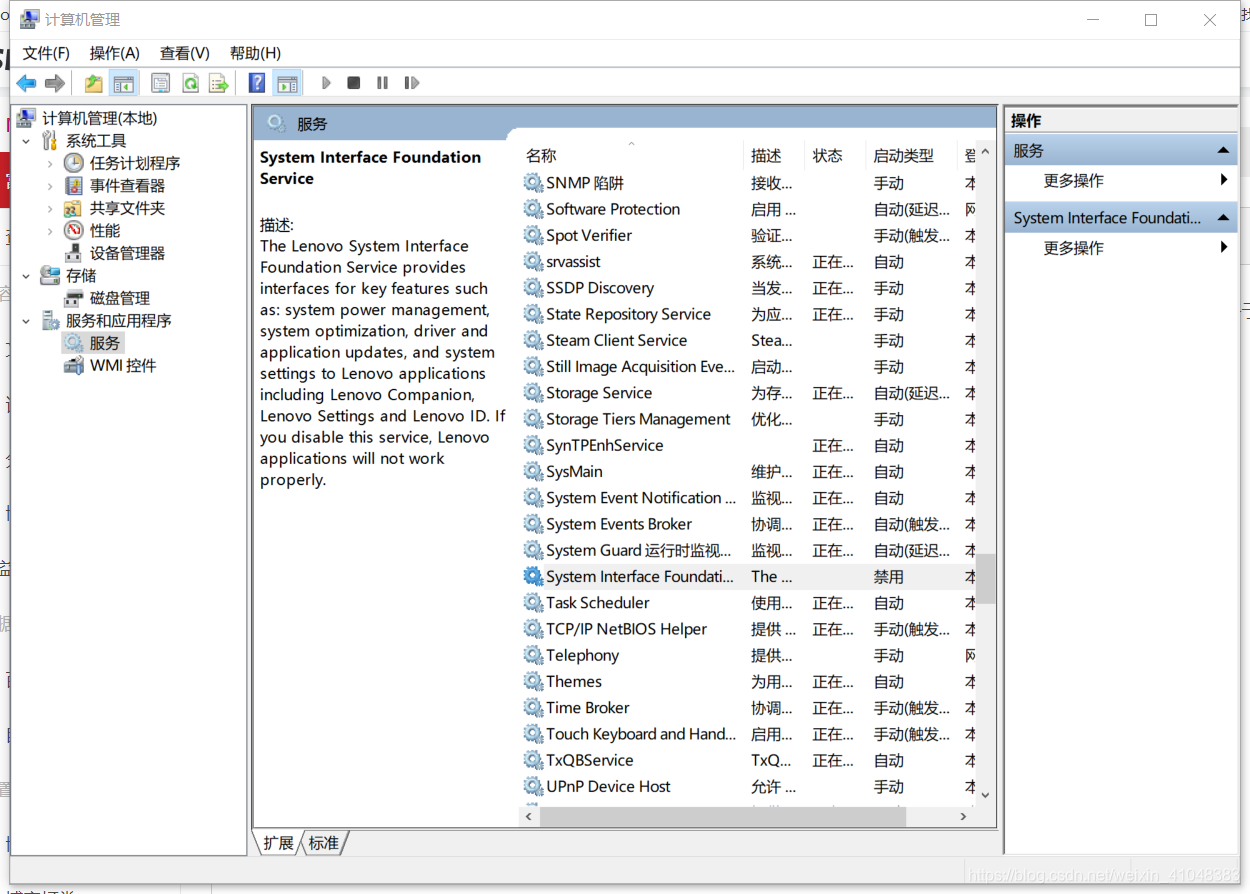Open the 操作(A) menu
Screen dimensions: 1250x894
point(115,53)
